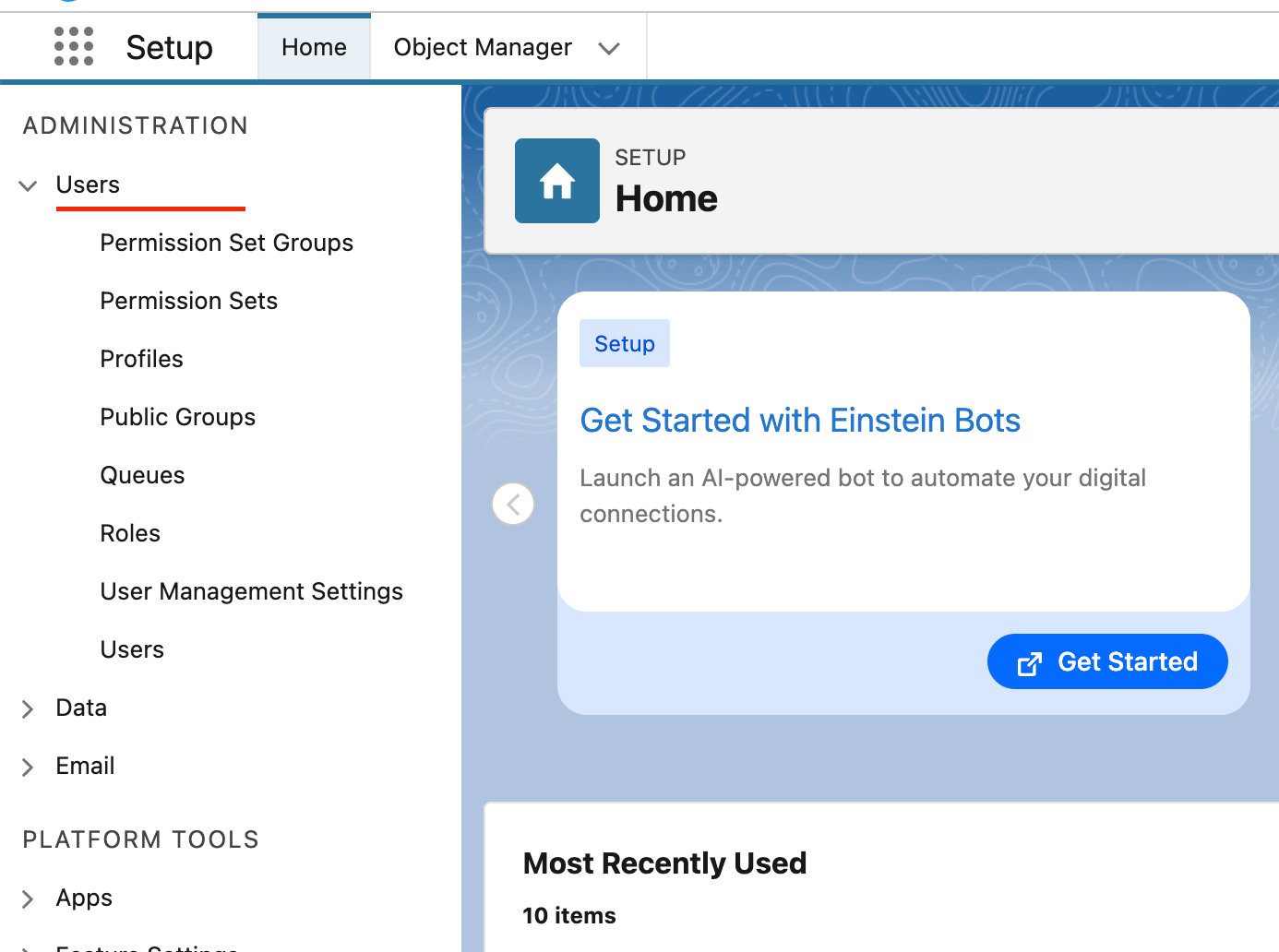Switch to the Home tab
Image resolution: width=1279 pixels, height=952 pixels.
pos(314,47)
